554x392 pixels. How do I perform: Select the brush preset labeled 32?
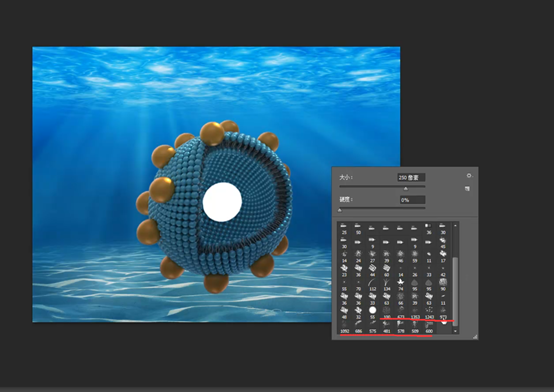point(358,314)
